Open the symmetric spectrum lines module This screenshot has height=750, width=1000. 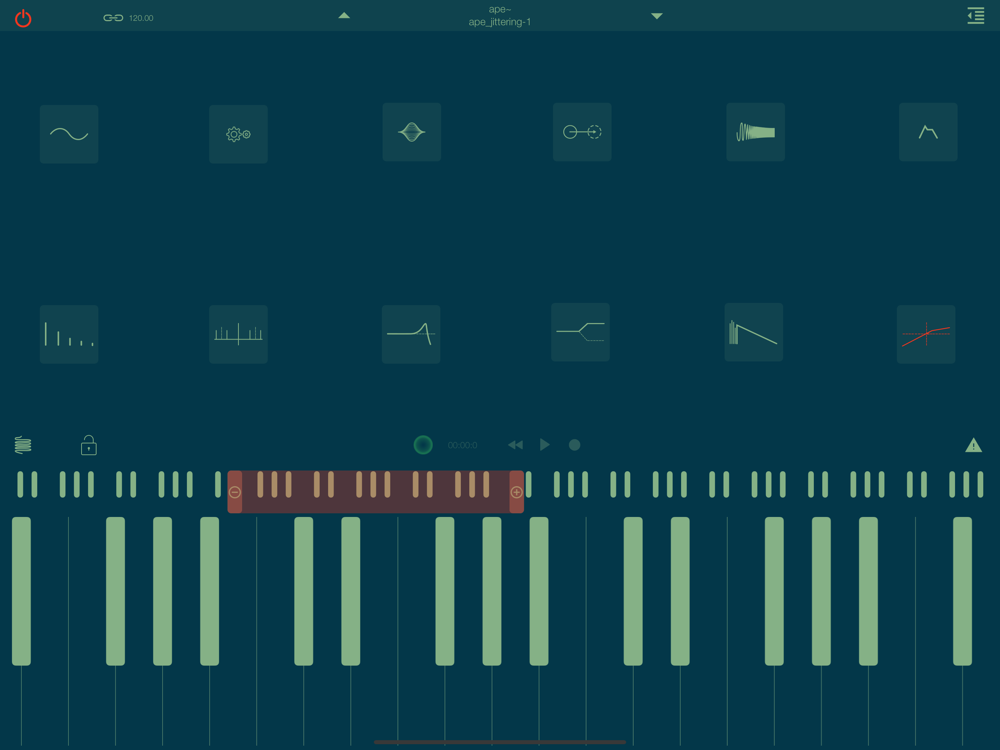(x=239, y=334)
